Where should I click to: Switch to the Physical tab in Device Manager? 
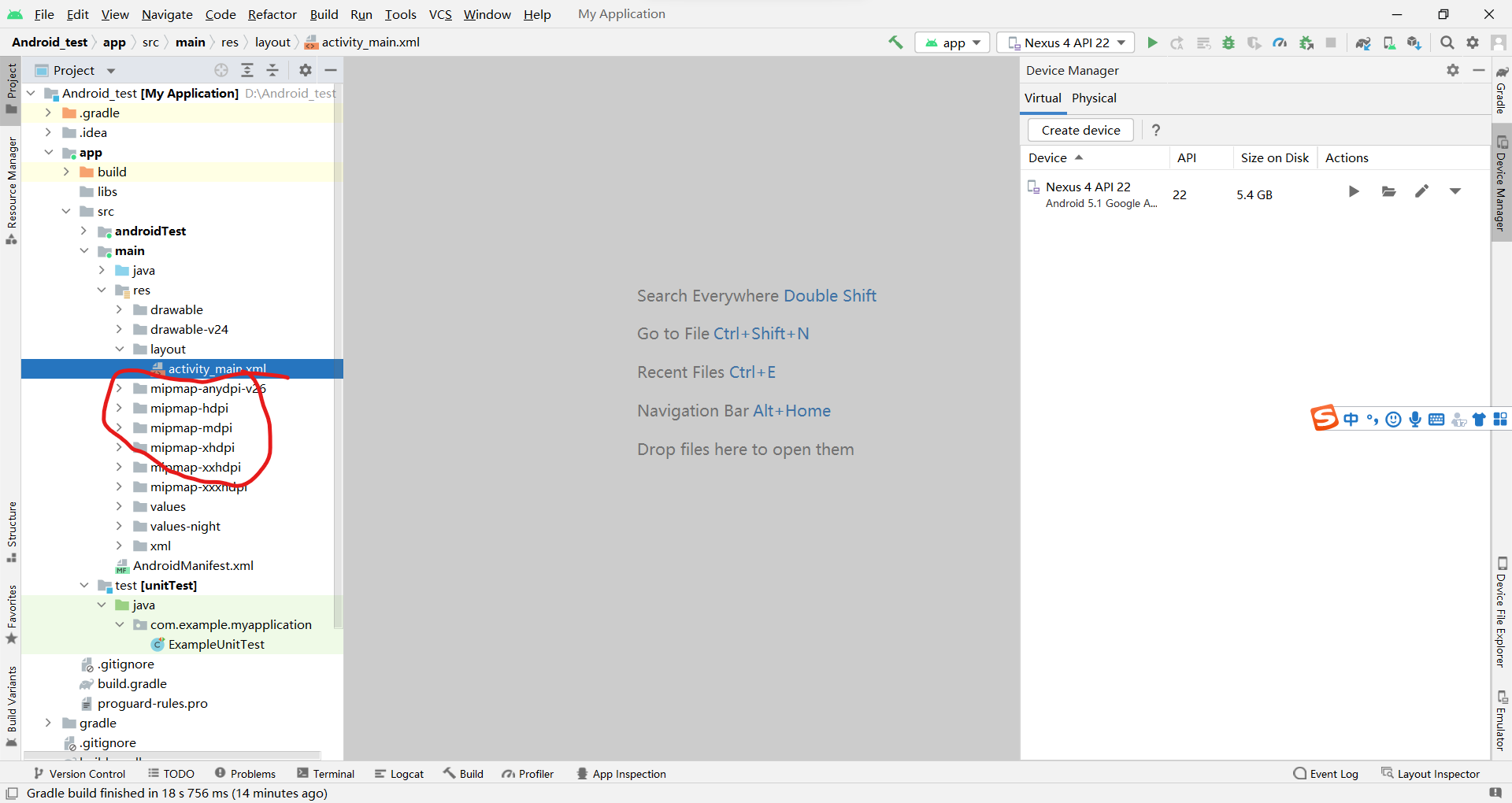[1094, 98]
